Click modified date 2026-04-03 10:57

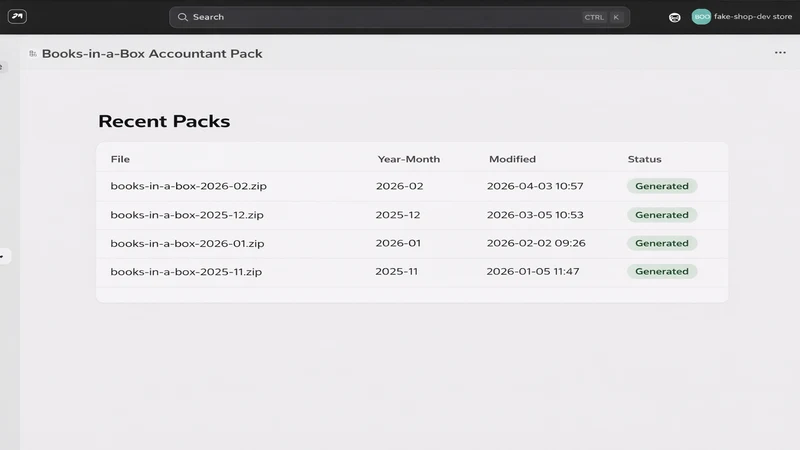click(535, 186)
